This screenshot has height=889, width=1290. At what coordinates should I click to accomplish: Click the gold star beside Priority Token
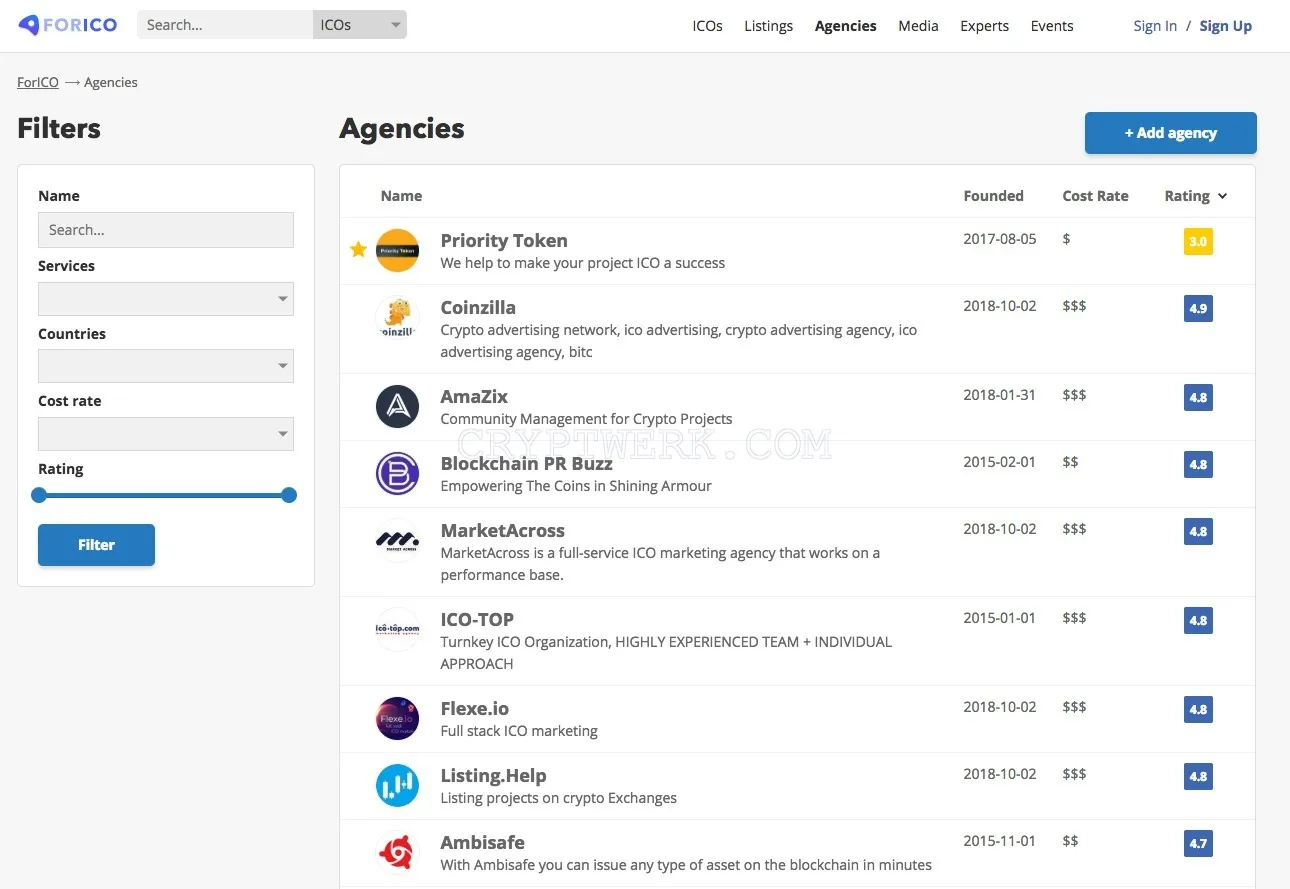(358, 249)
